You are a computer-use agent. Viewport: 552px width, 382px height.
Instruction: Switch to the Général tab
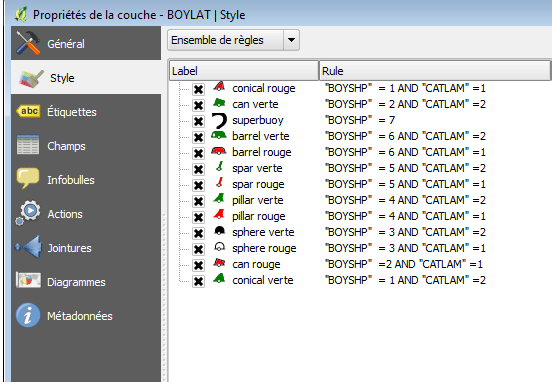pyautogui.click(x=86, y=43)
